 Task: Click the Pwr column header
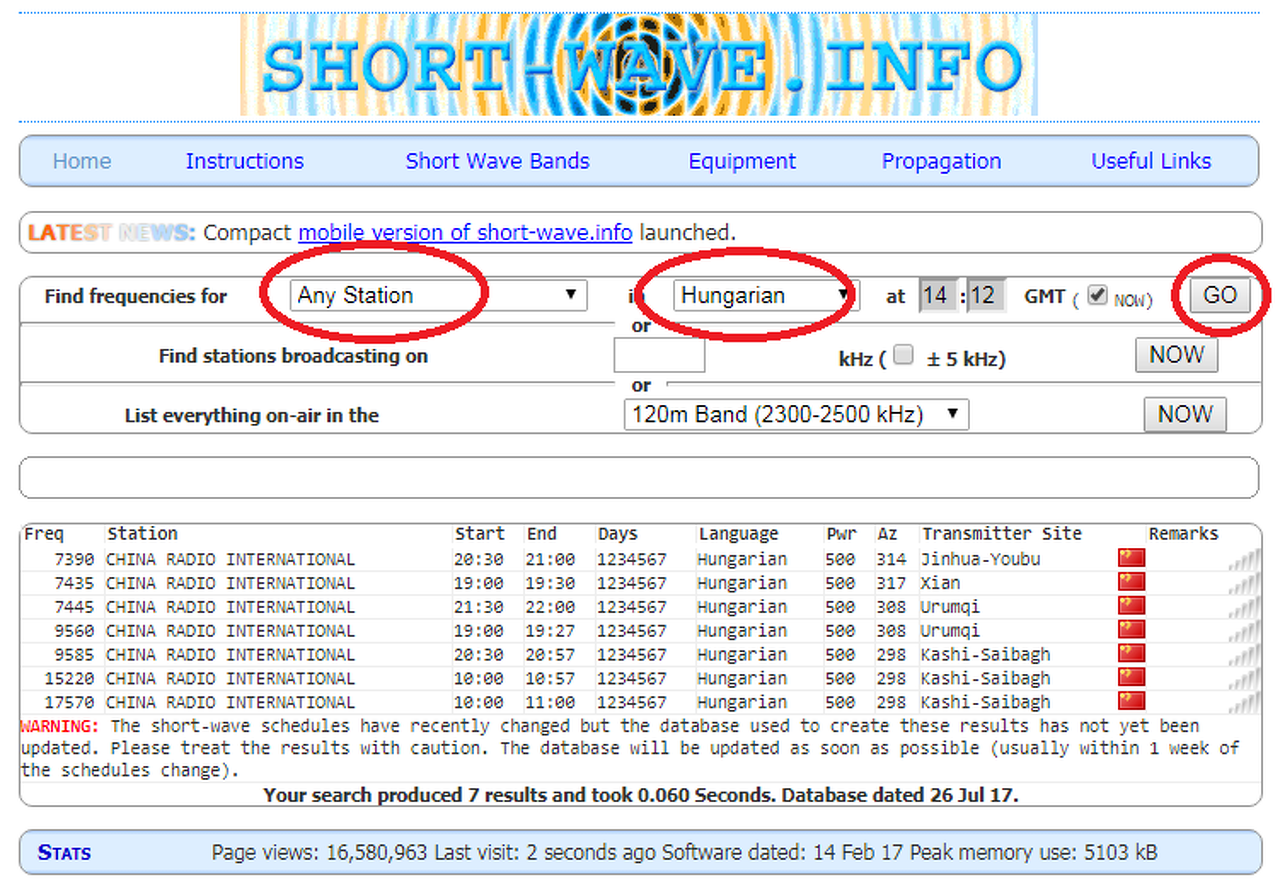[x=841, y=534]
